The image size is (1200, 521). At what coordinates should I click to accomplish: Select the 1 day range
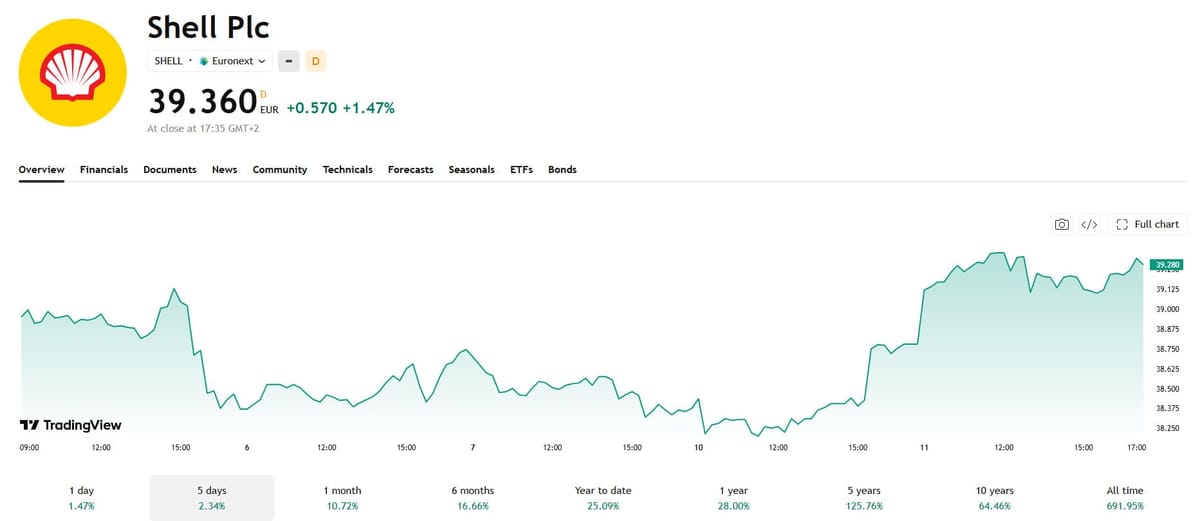(81, 498)
